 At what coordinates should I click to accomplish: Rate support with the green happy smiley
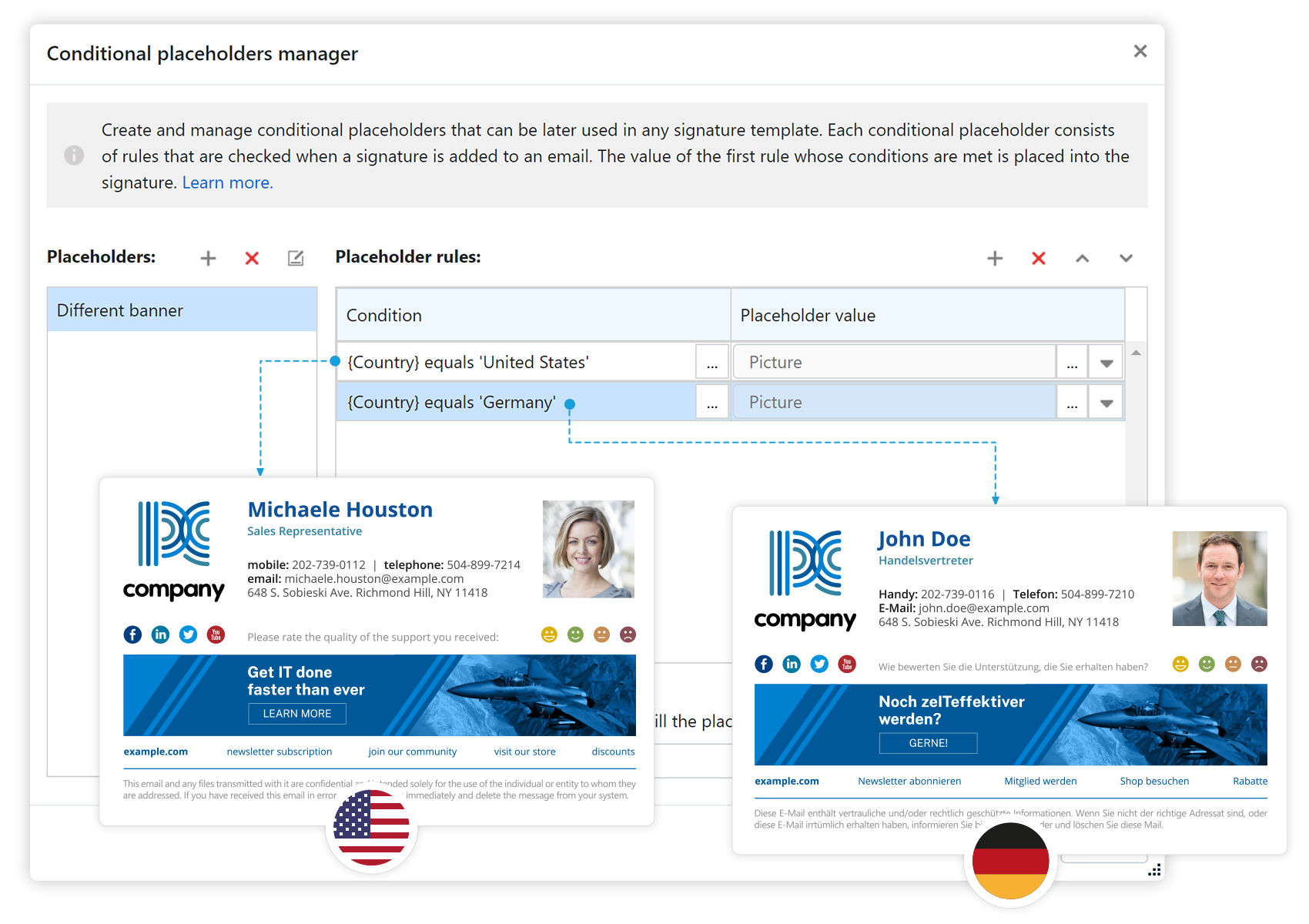pos(574,634)
